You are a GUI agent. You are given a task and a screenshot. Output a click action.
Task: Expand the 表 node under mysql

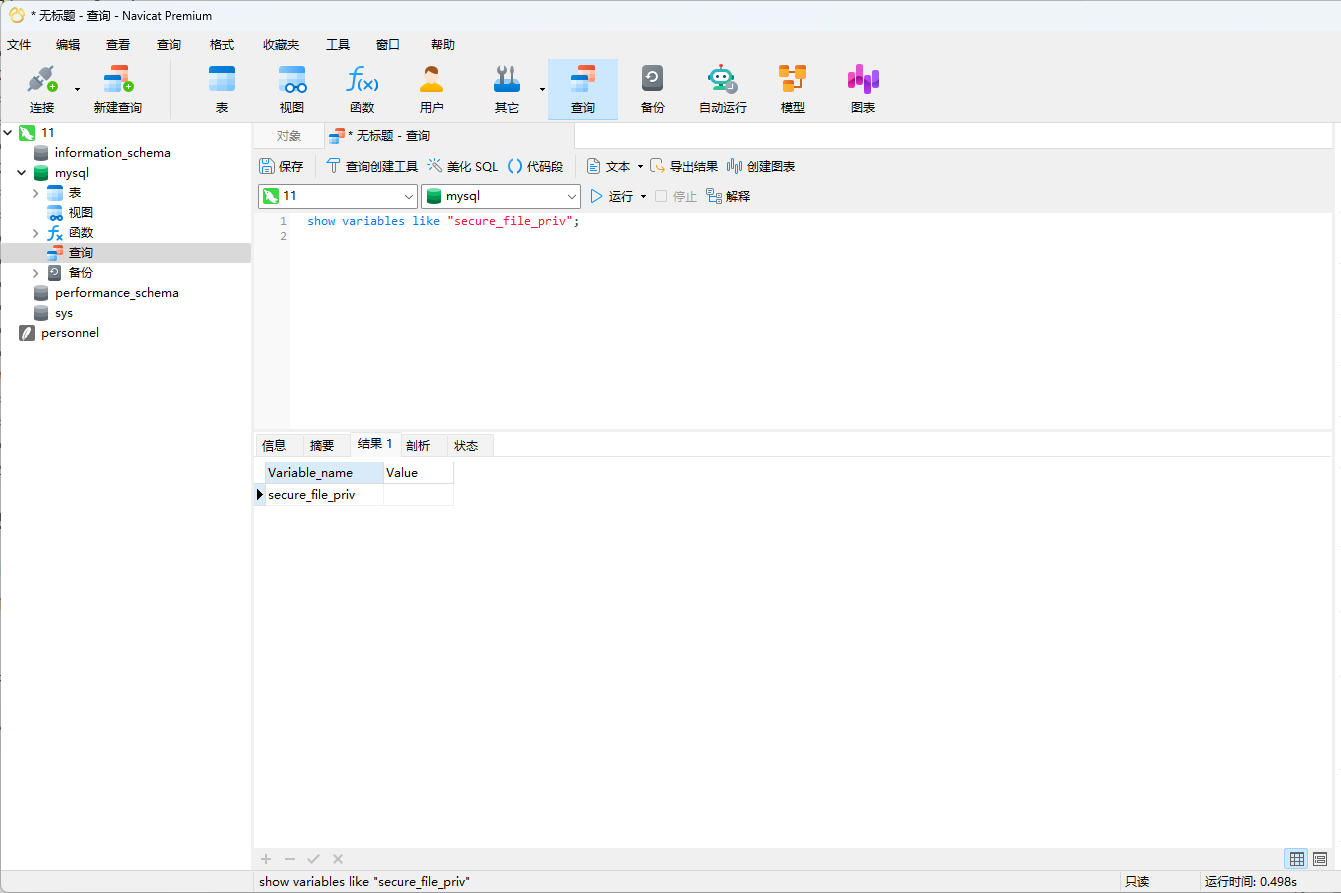click(x=36, y=193)
